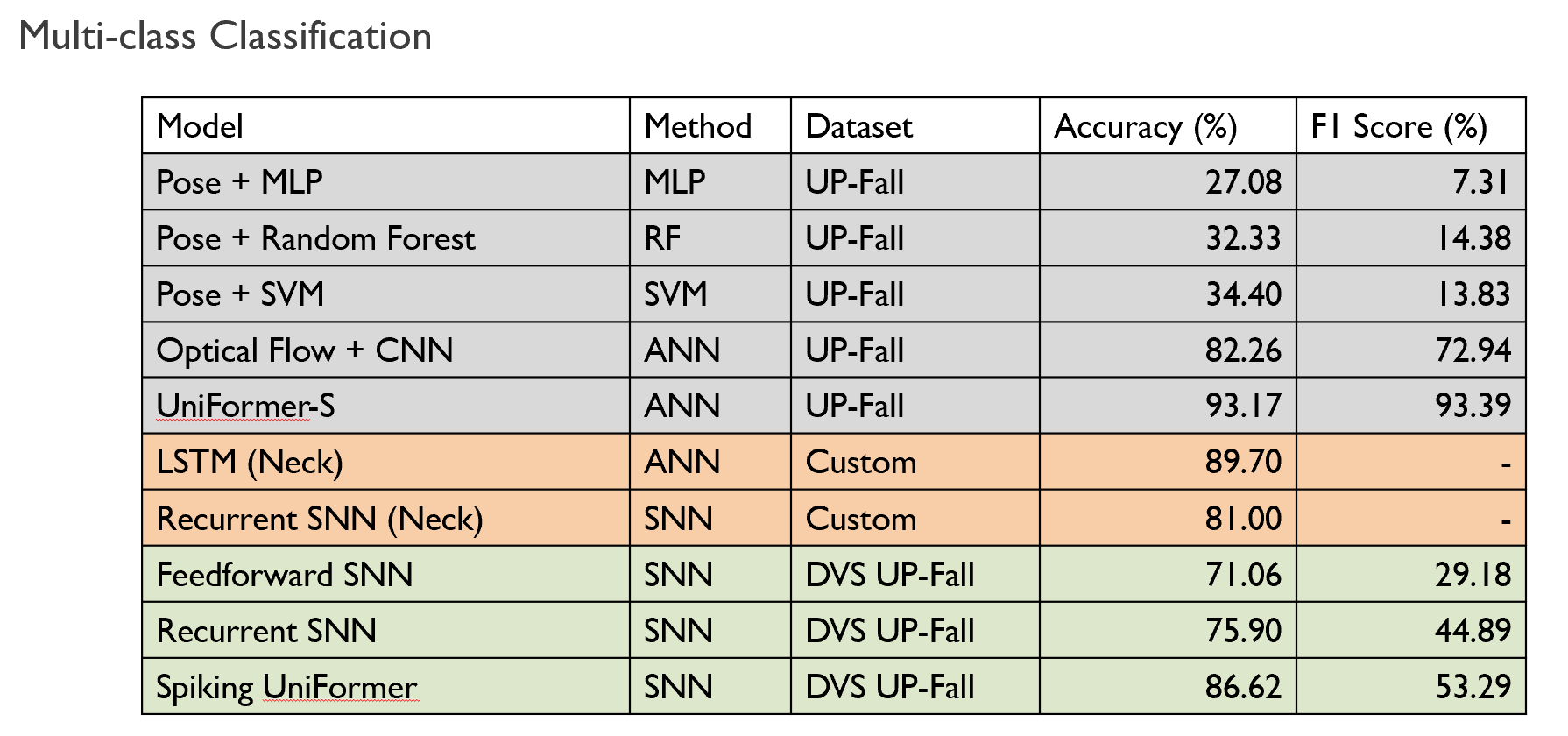Select the 93.17 accuracy value
This screenshot has width=1568, height=736.
[x=1243, y=406]
